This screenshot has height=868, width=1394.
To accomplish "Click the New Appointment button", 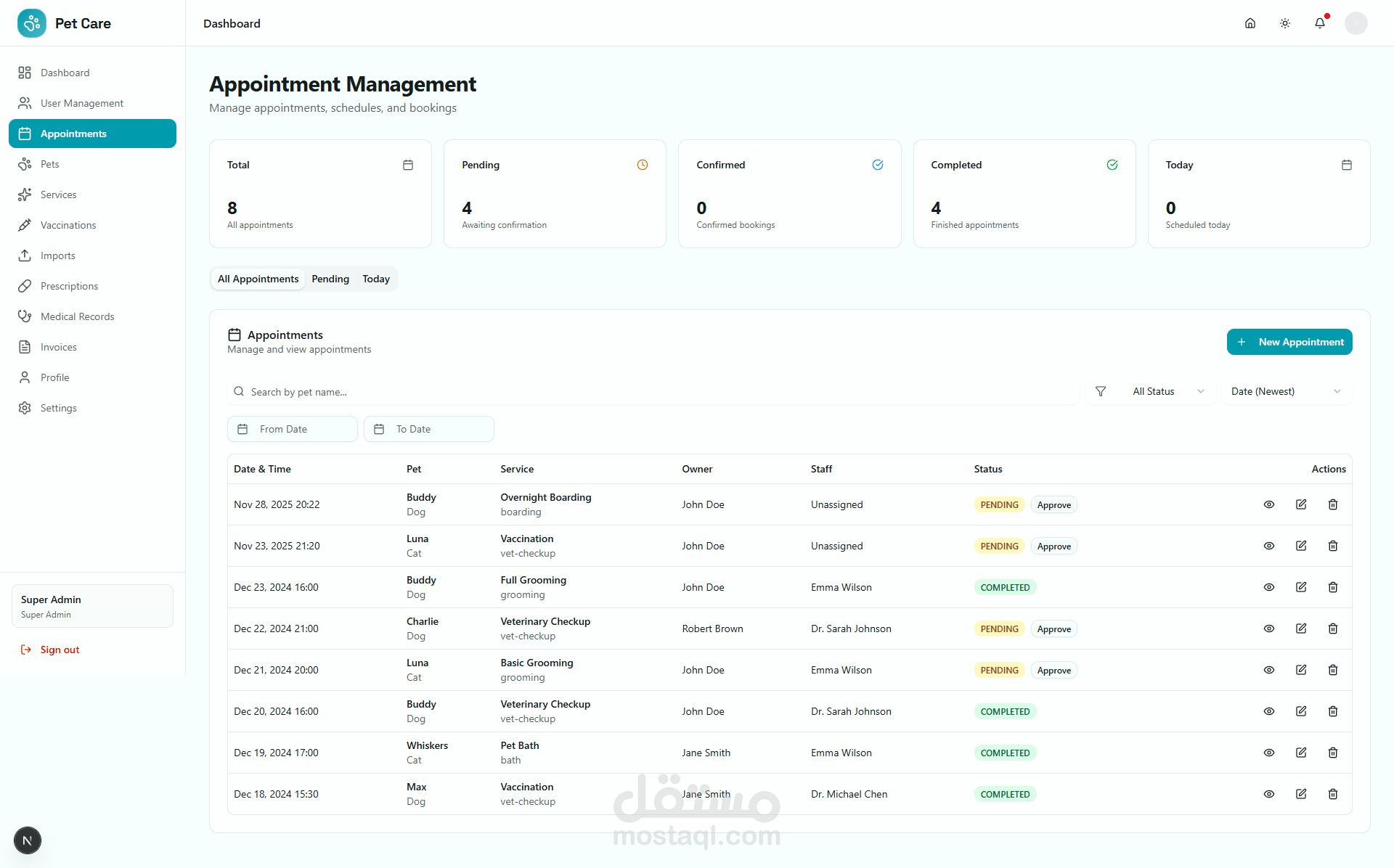I will pos(1289,342).
